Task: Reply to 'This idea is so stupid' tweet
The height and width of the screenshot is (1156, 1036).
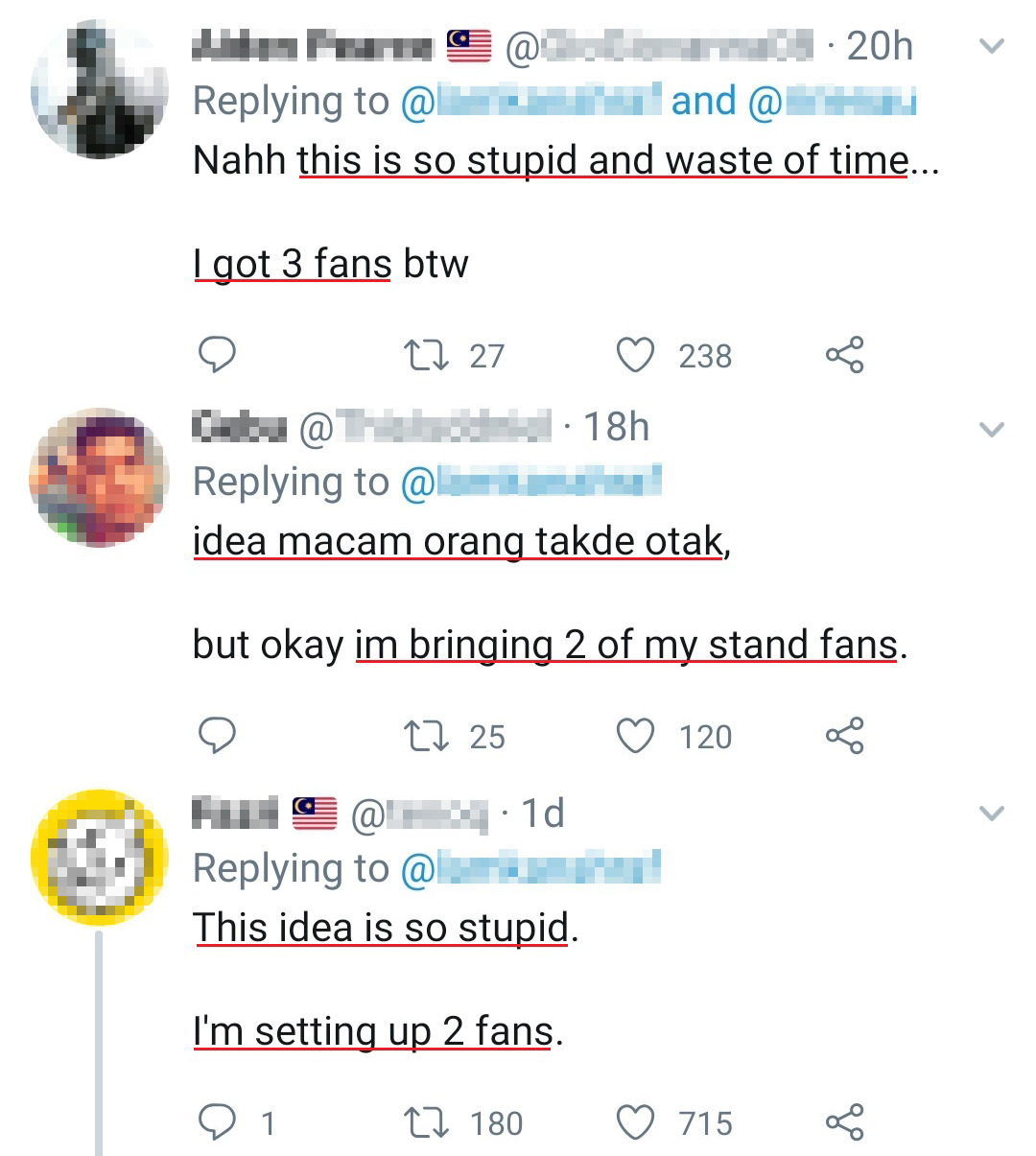Action: coord(217,1121)
